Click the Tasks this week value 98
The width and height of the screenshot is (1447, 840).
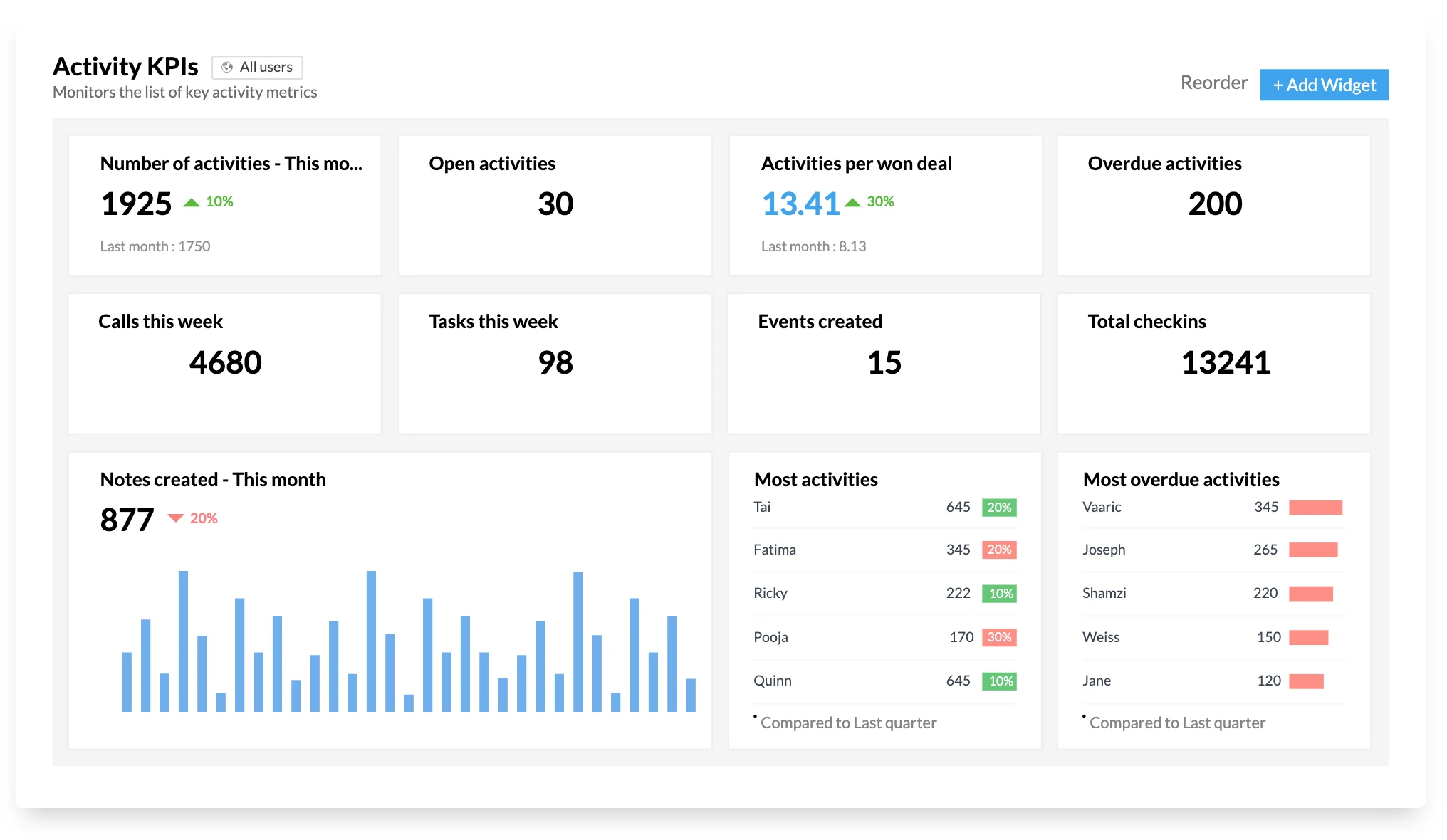(555, 362)
